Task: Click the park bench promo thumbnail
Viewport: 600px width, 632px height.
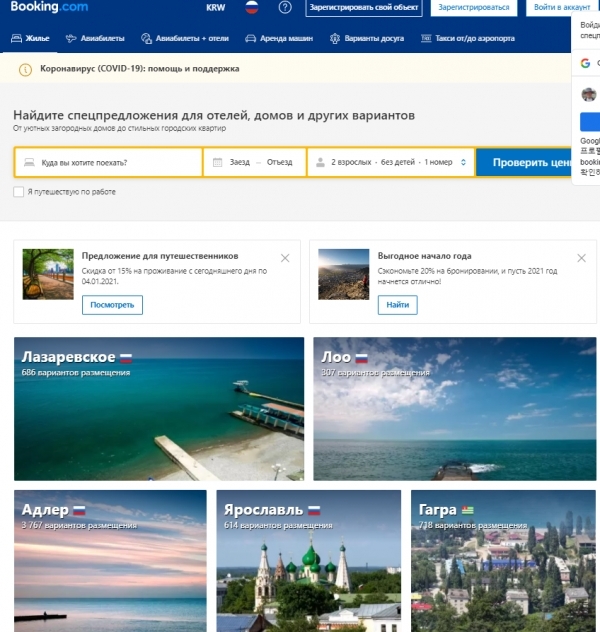Action: coord(48,274)
